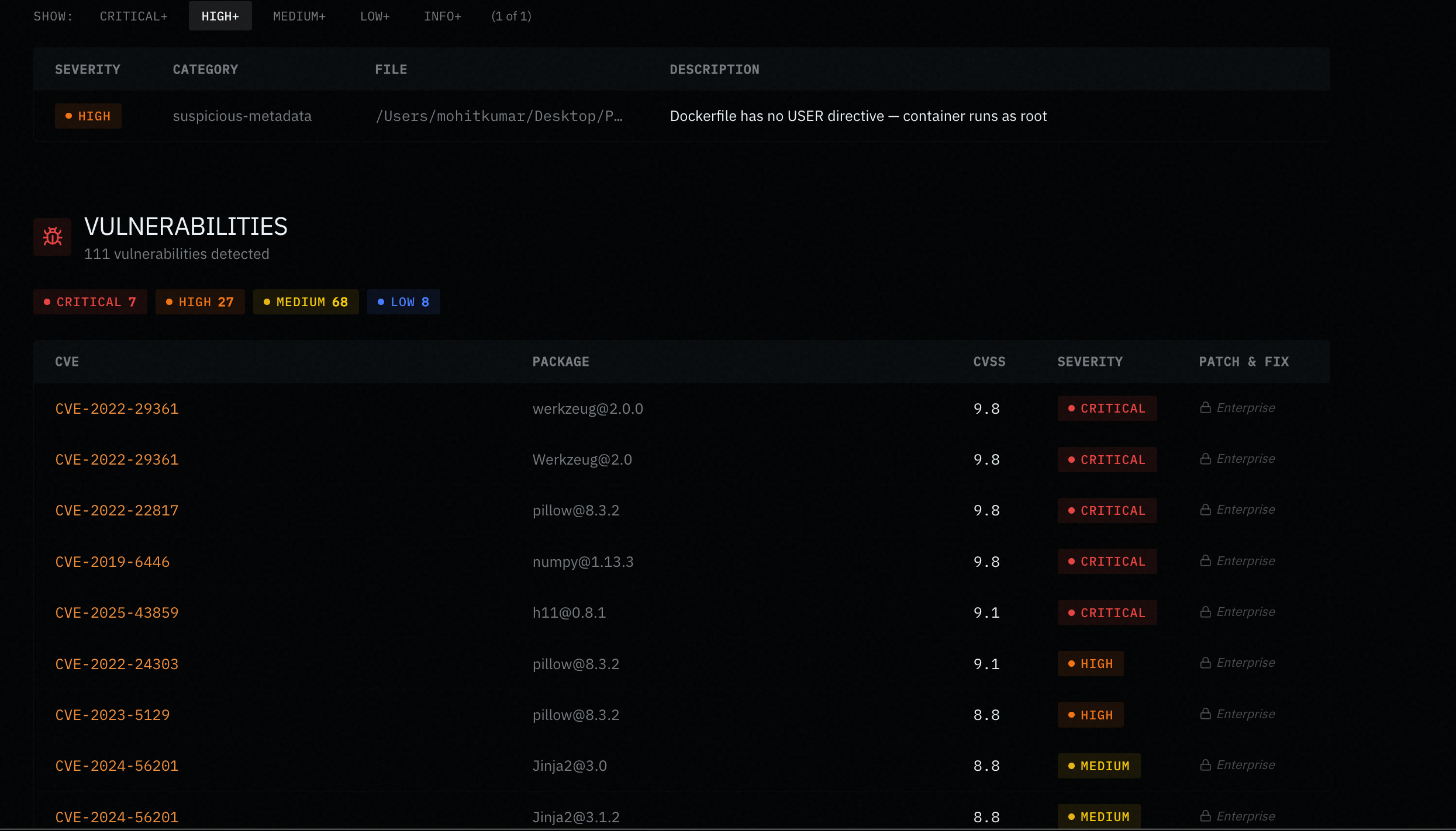1456x831 pixels.
Task: Click lock icon in CVE-2023-5129 row
Action: [x=1205, y=714]
